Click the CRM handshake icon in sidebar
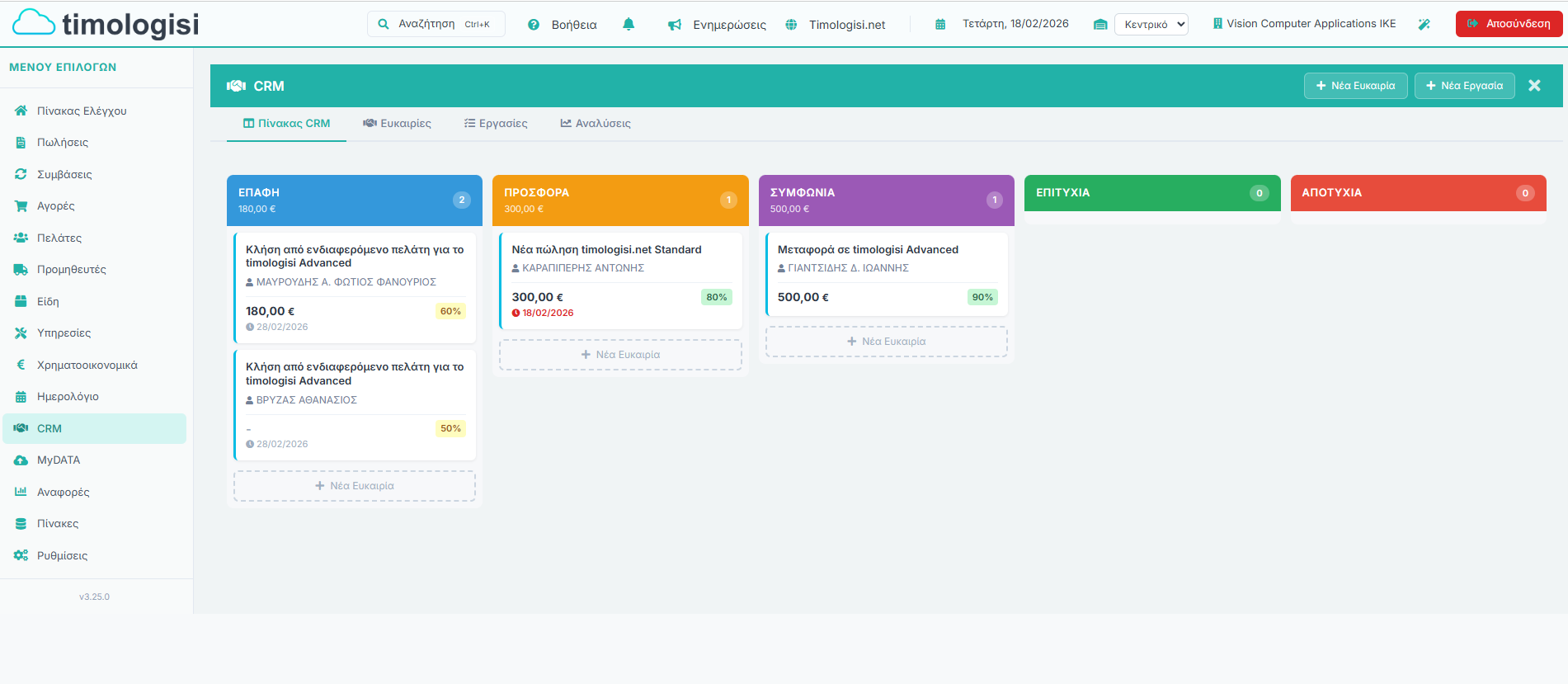 coord(21,428)
